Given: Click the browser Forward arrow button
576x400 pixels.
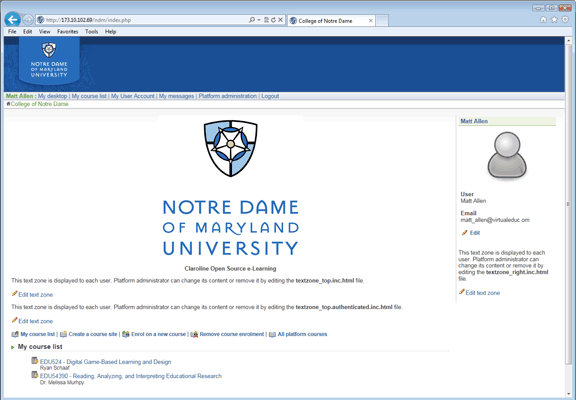Looking at the screenshot, I should click(28, 19).
